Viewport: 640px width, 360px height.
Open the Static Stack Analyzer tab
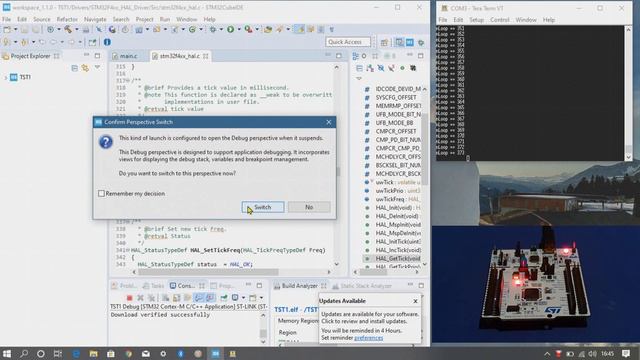tap(362, 286)
